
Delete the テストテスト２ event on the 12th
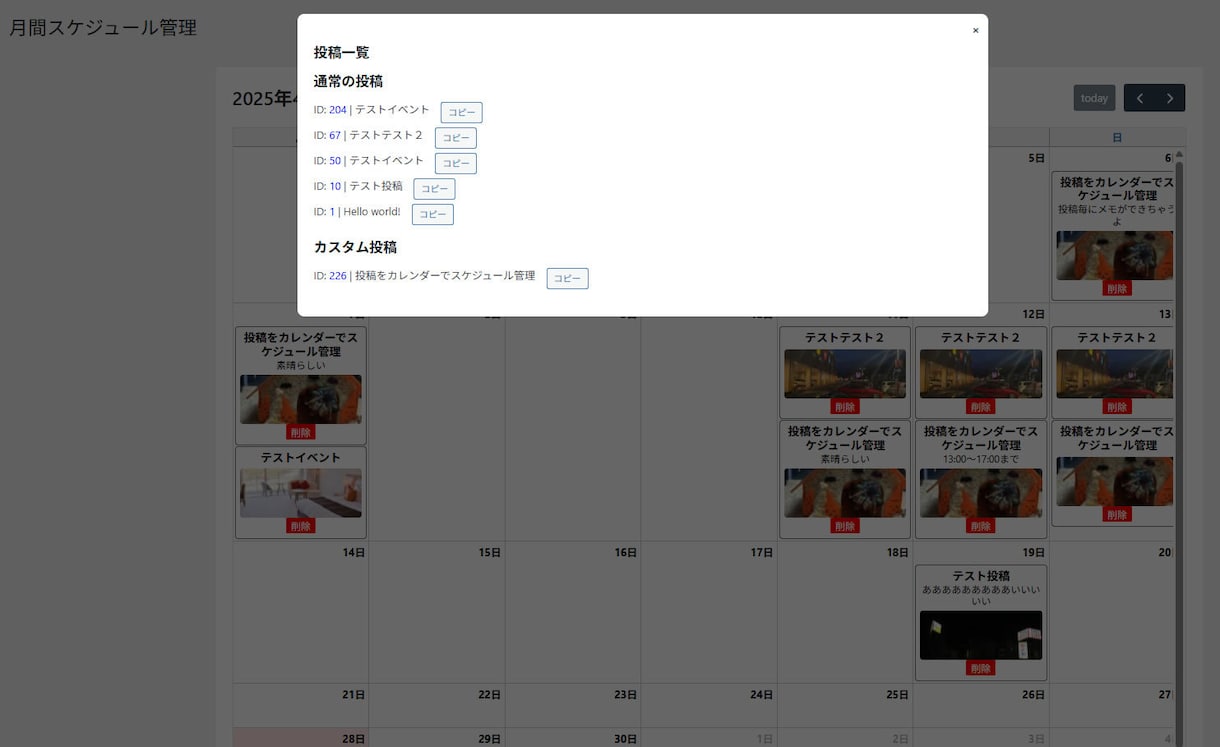pos(980,407)
